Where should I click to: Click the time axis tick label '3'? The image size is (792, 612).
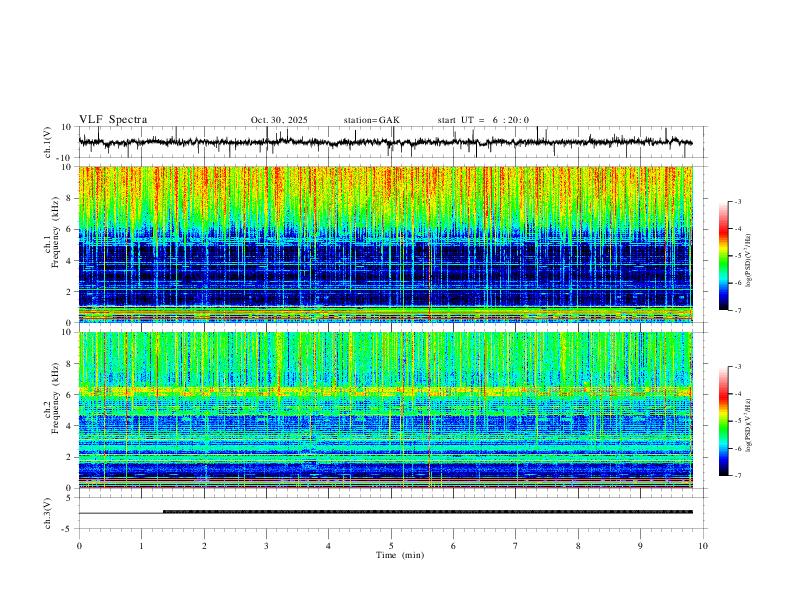click(x=266, y=546)
